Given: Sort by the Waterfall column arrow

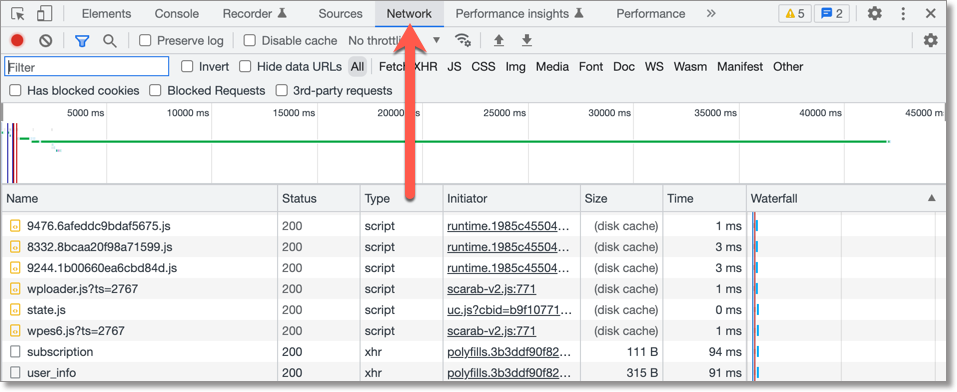Looking at the screenshot, I should click(931, 198).
